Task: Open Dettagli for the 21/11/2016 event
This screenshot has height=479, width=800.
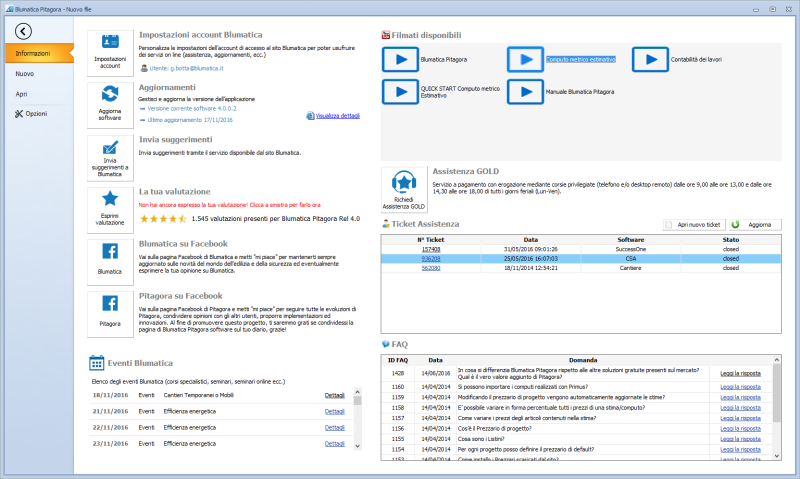Action: [x=335, y=412]
